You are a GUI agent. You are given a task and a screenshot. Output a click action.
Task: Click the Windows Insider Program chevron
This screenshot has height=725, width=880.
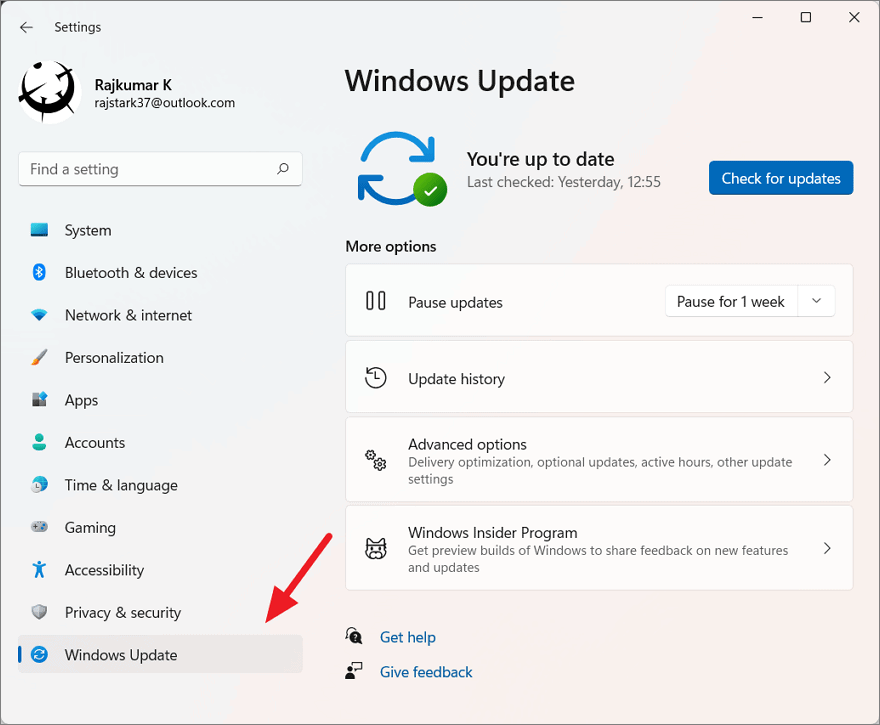(x=827, y=548)
